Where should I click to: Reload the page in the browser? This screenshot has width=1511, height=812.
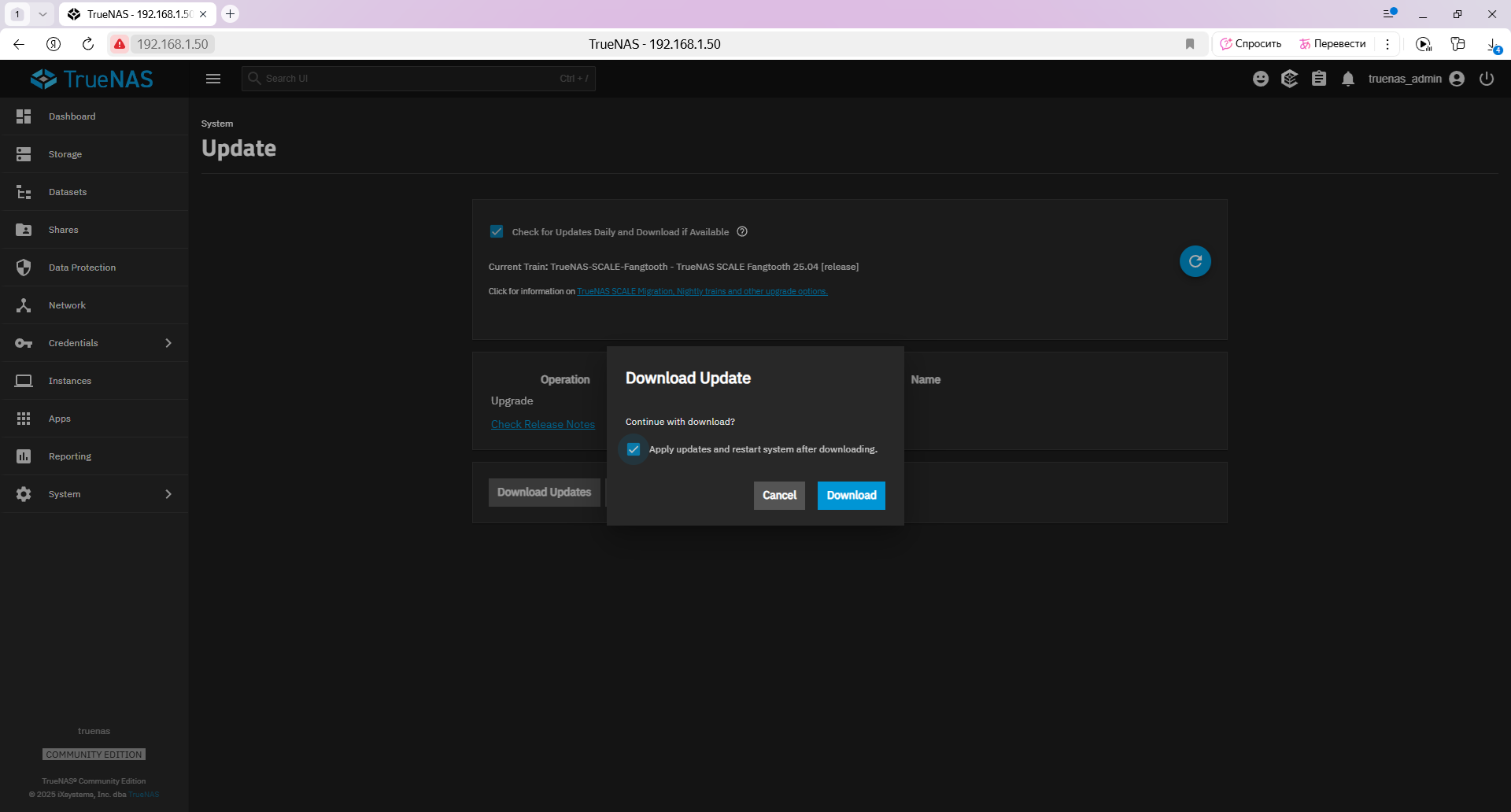click(x=88, y=44)
